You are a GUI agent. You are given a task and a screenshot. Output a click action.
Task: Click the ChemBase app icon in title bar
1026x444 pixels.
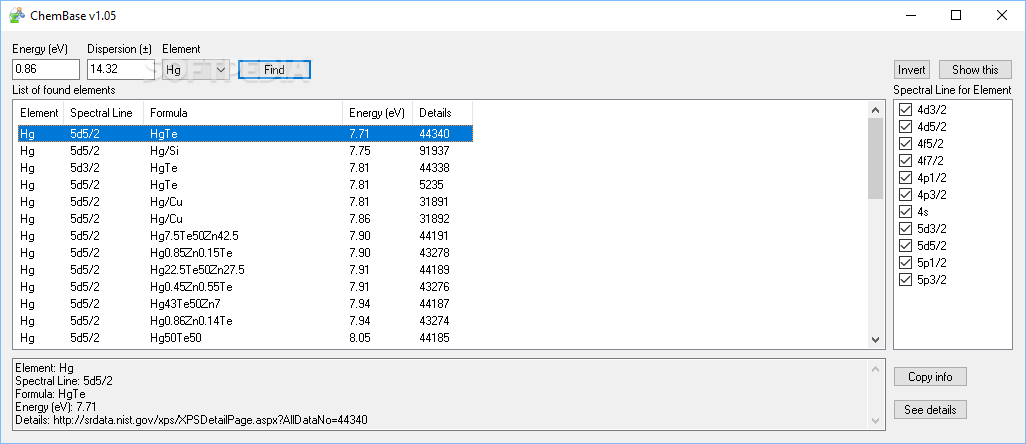[16, 16]
